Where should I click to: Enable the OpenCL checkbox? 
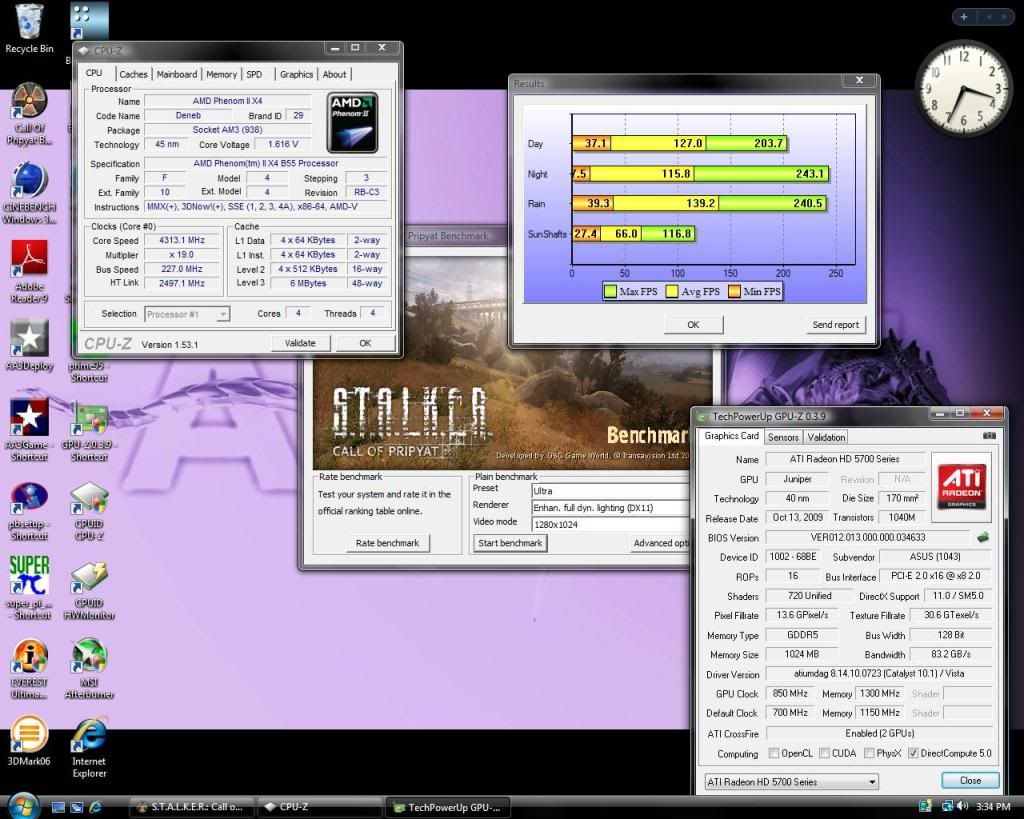point(774,753)
